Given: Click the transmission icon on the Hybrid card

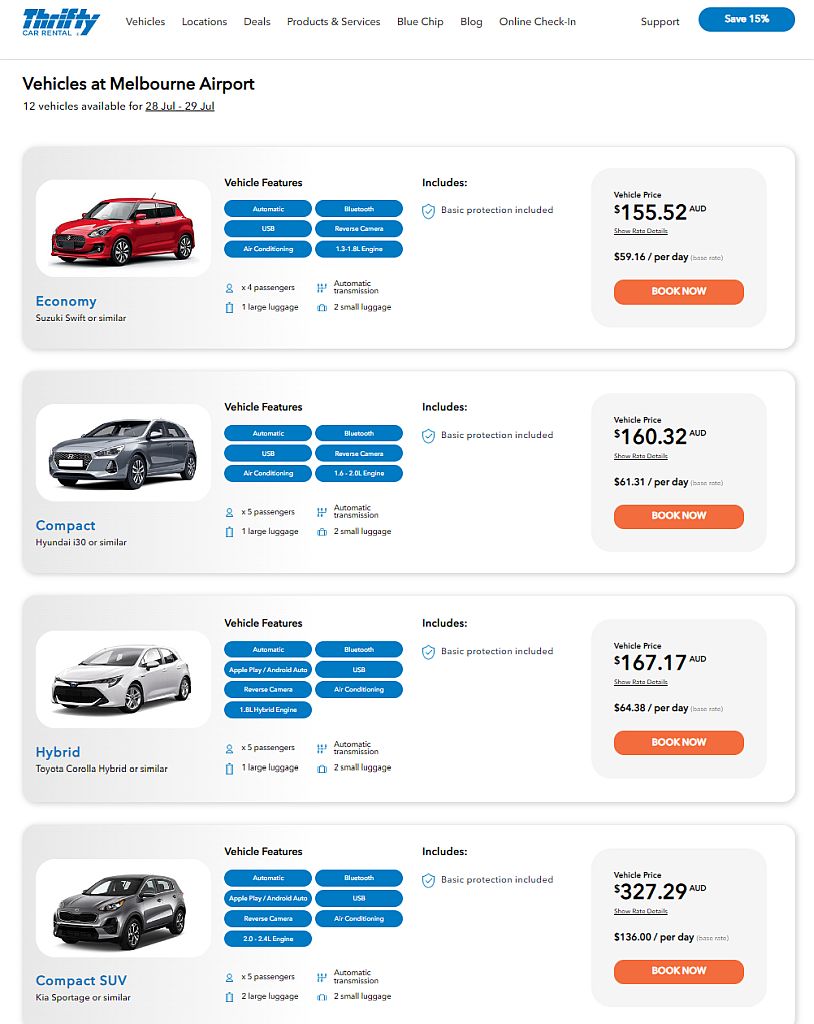Looking at the screenshot, I should pyautogui.click(x=322, y=748).
